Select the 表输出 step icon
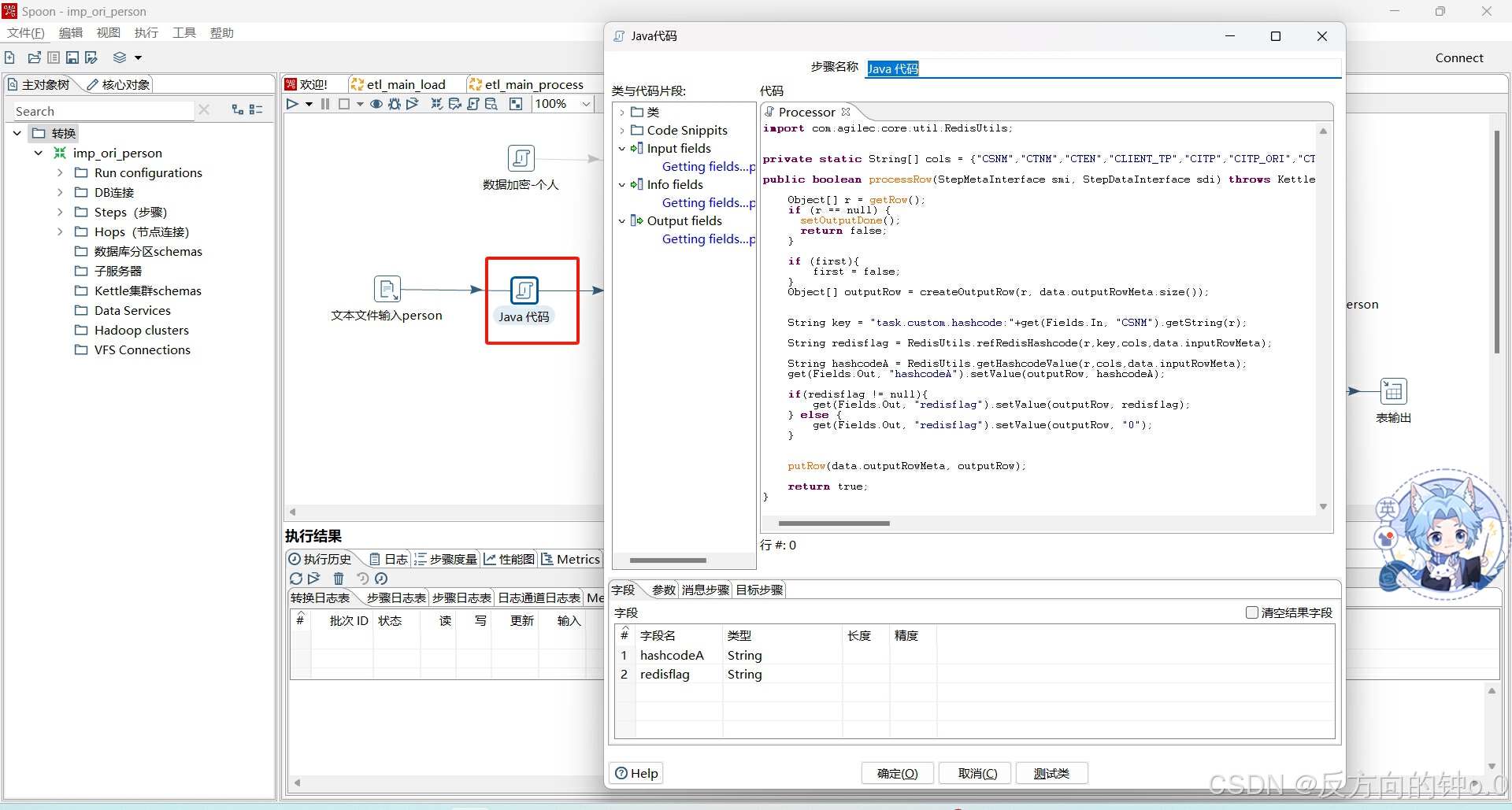The image size is (1512, 810). [1393, 391]
